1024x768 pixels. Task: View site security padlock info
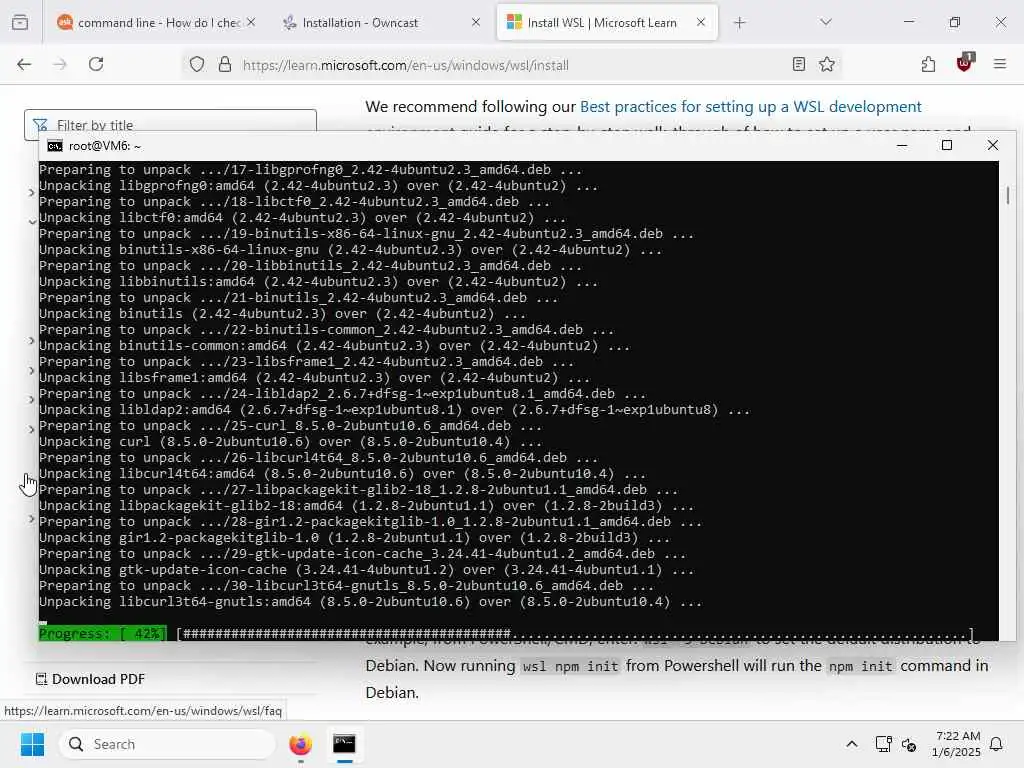(225, 64)
